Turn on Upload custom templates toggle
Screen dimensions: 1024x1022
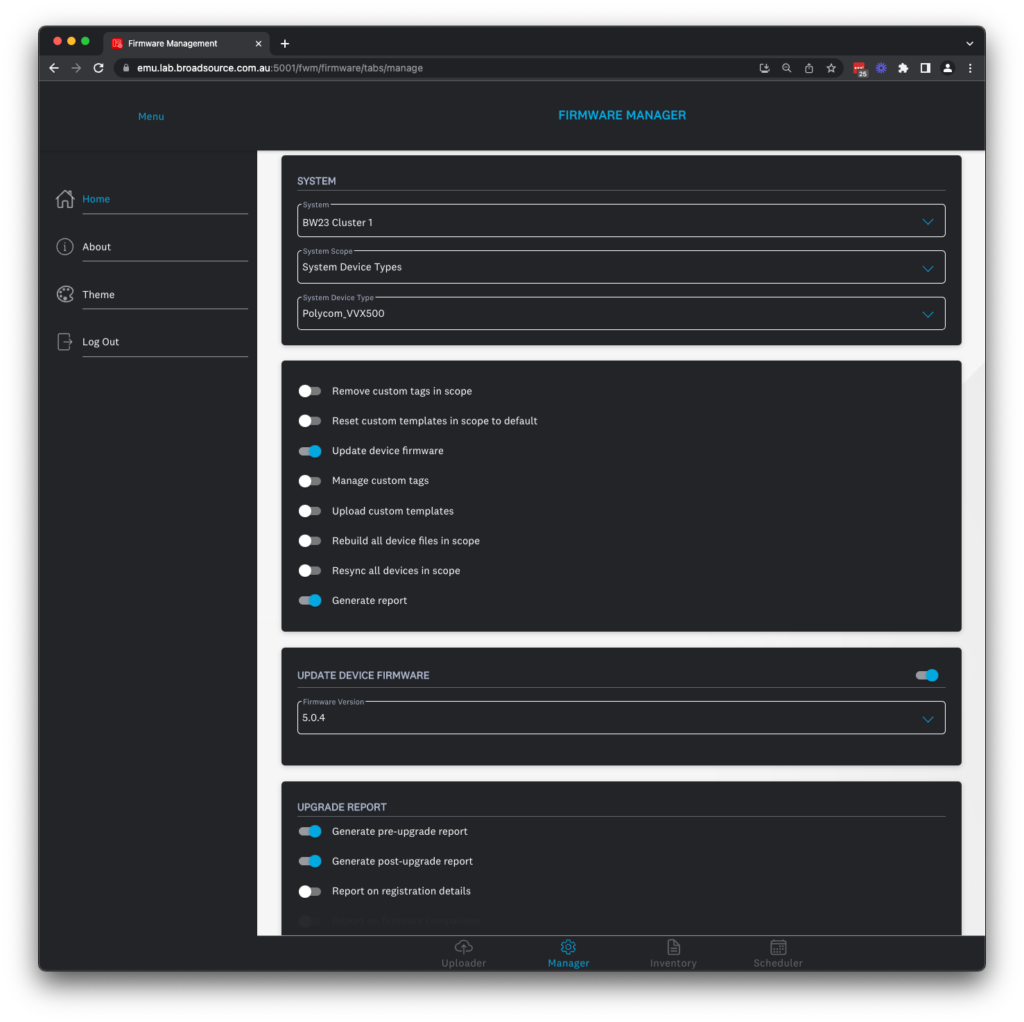[x=310, y=511]
